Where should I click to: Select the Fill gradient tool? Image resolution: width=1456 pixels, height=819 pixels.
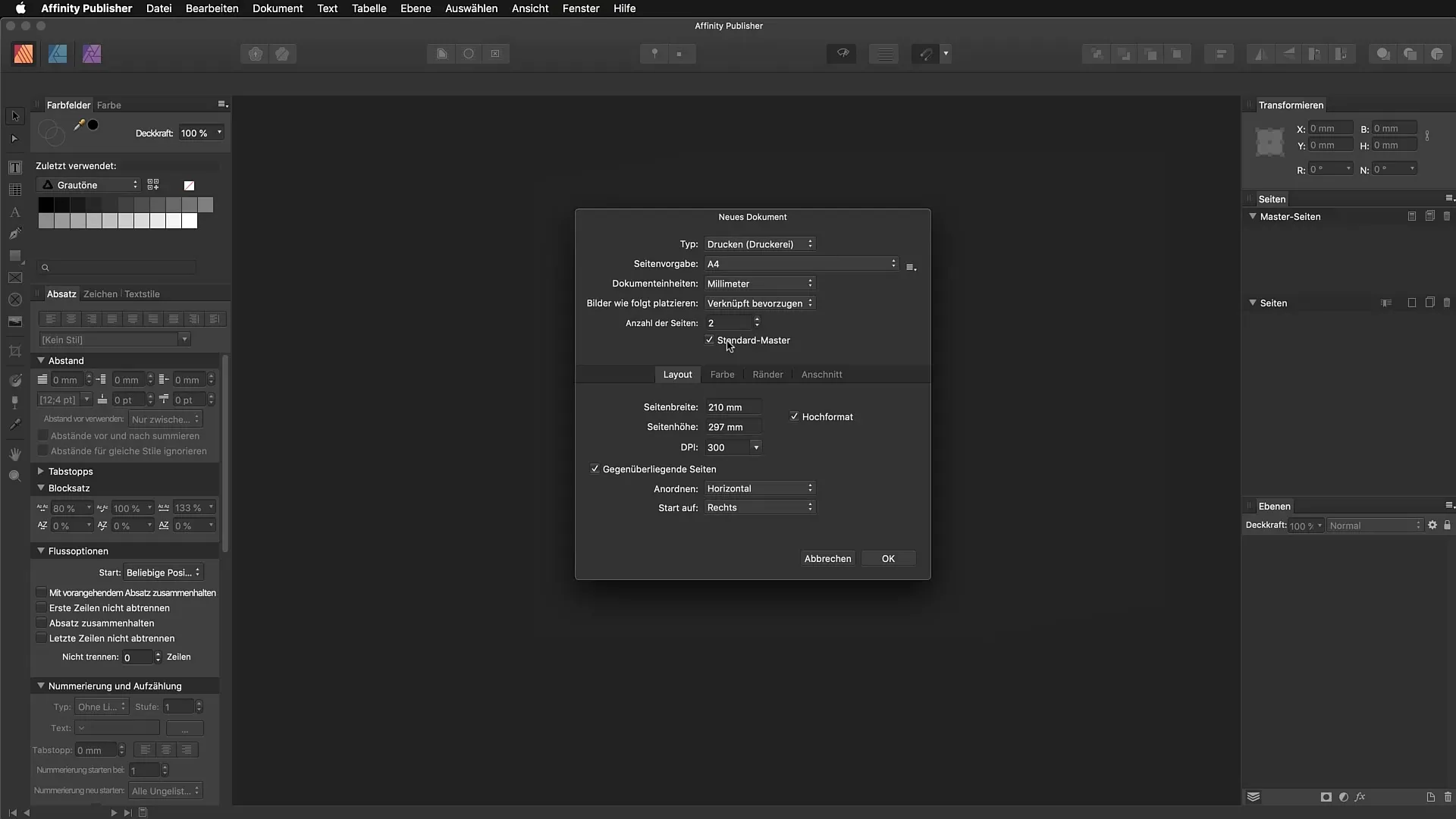point(15,380)
